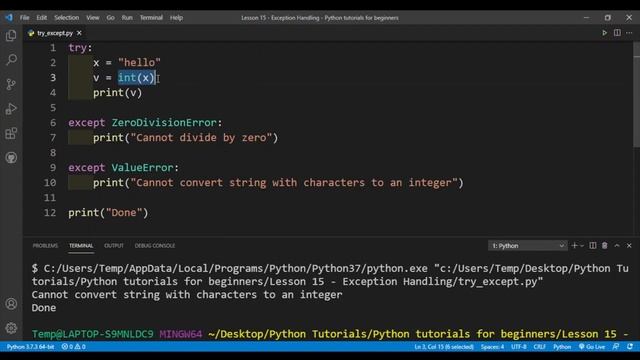Click Go Live in status bar

click(592, 347)
